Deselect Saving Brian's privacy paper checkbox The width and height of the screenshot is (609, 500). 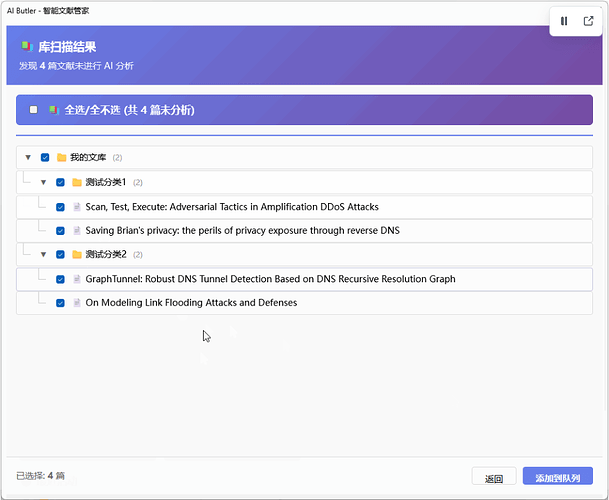coord(60,231)
